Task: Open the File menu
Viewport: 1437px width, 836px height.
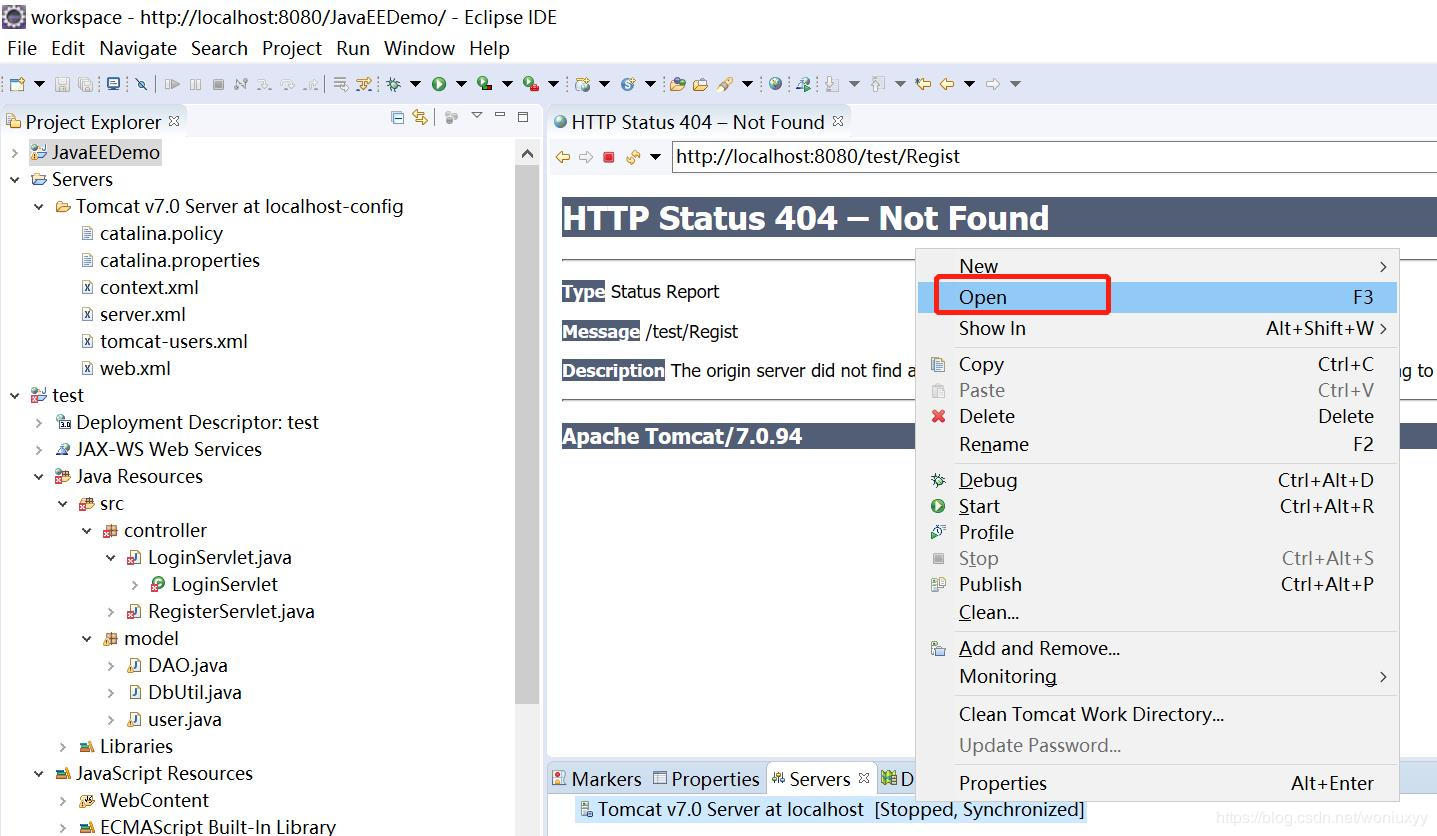Action: coord(22,48)
